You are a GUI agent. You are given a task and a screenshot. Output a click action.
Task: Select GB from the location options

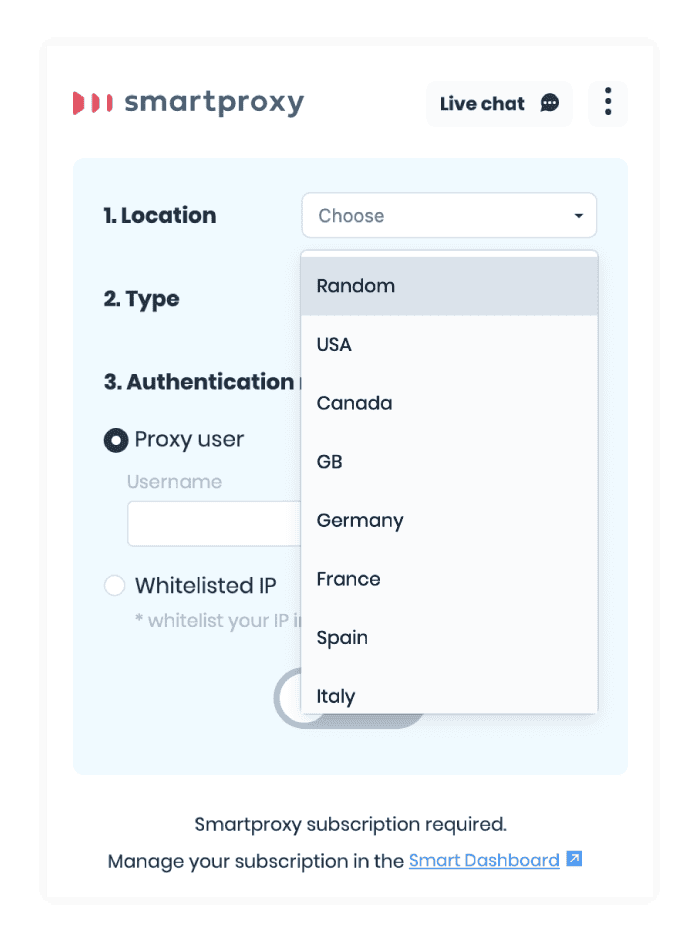tap(449, 462)
